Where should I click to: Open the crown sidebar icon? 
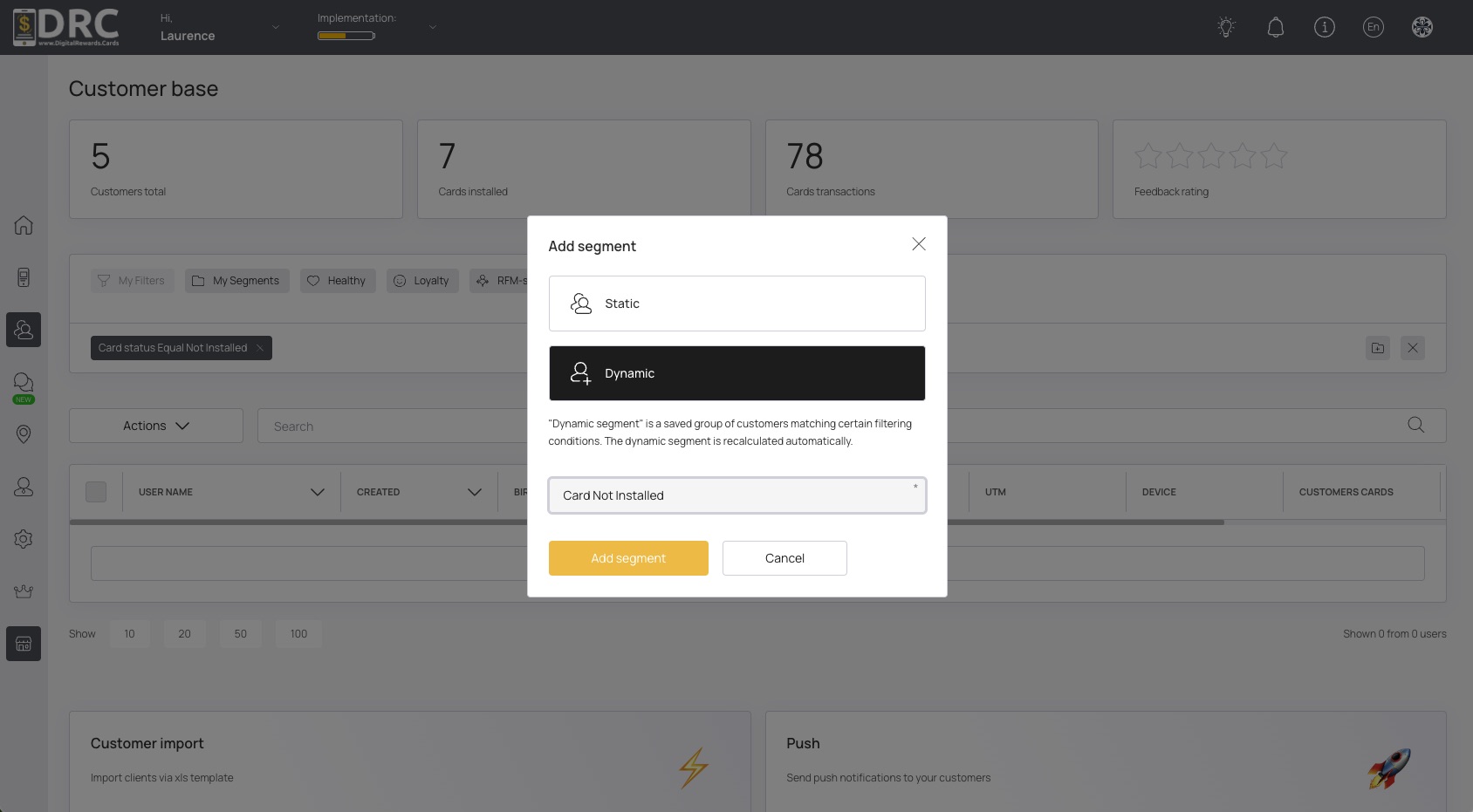click(24, 591)
